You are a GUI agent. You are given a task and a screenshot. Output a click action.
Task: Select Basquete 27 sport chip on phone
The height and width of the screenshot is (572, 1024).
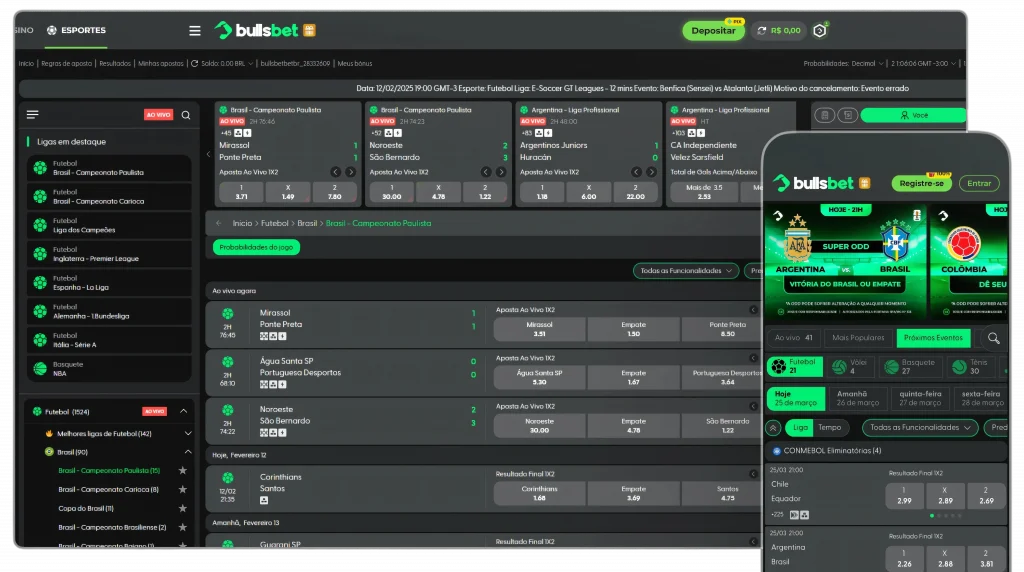tap(910, 366)
